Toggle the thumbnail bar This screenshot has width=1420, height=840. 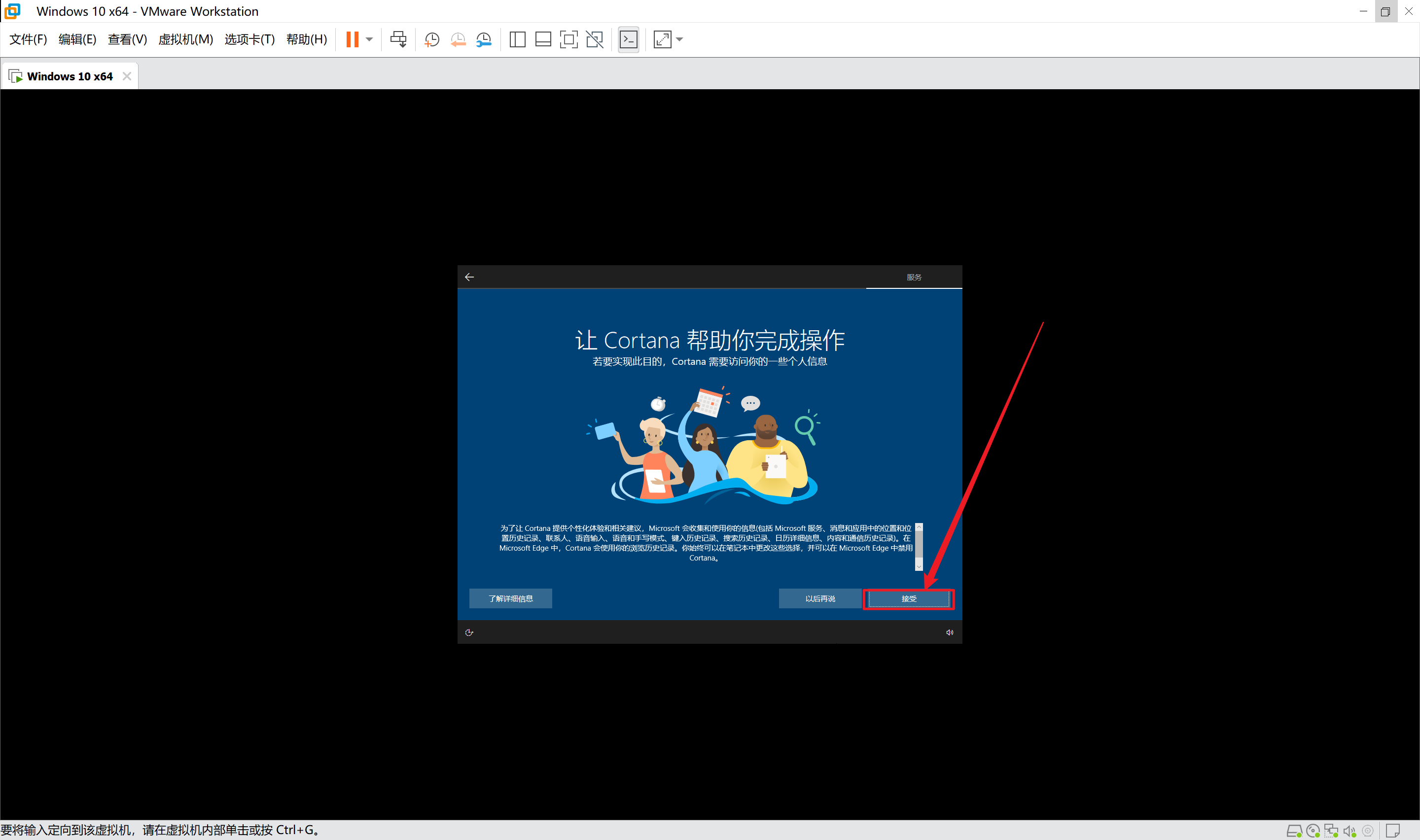pos(543,39)
